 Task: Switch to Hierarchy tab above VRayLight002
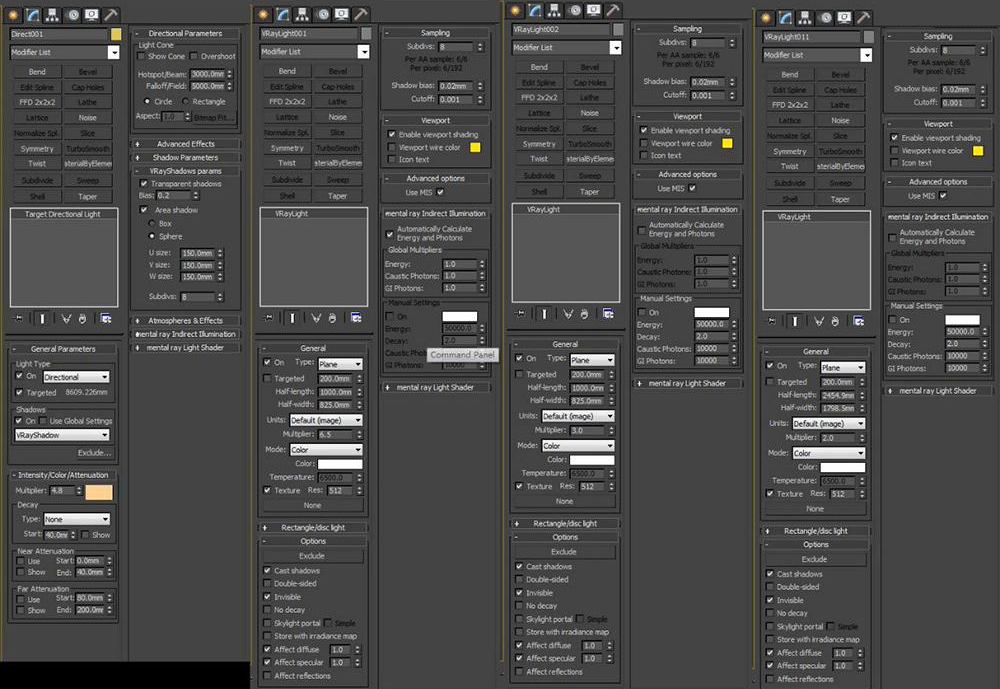click(x=554, y=10)
